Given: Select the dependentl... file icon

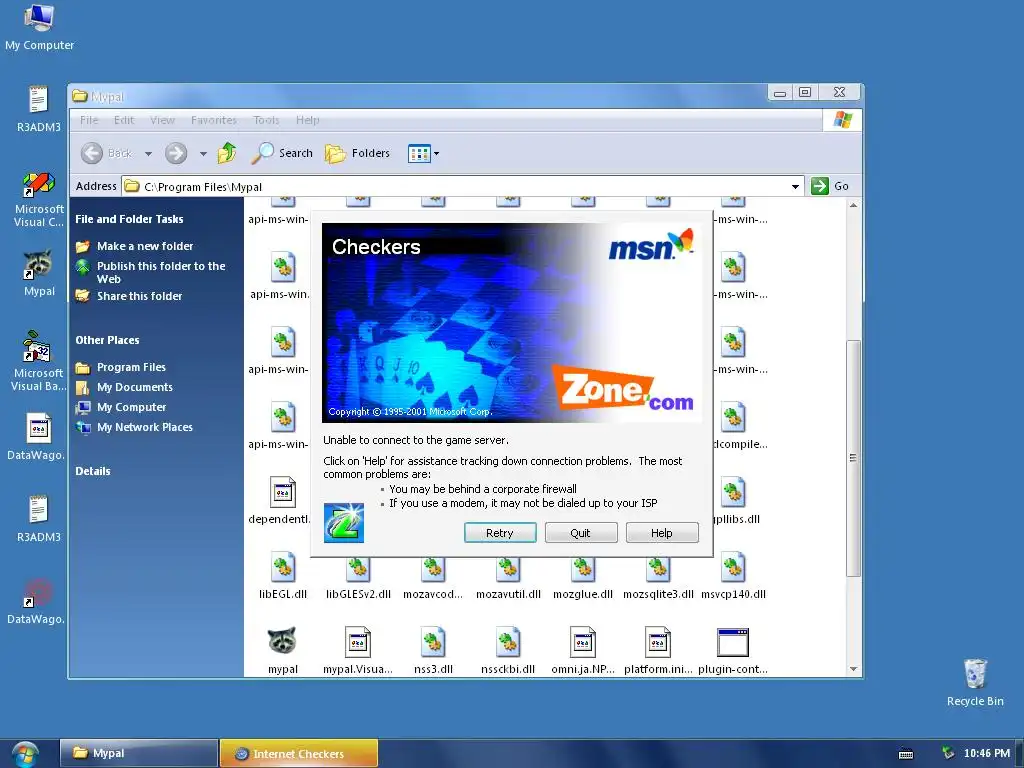Looking at the screenshot, I should [283, 492].
